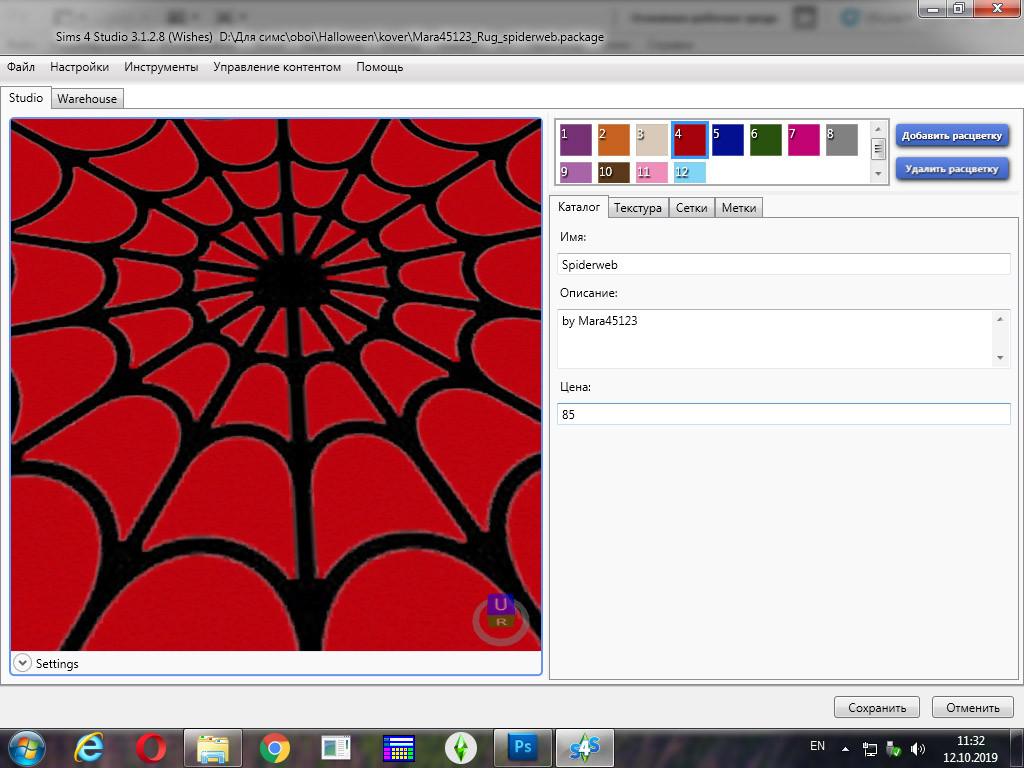
Task: Click the Описание text area
Action: (x=784, y=338)
